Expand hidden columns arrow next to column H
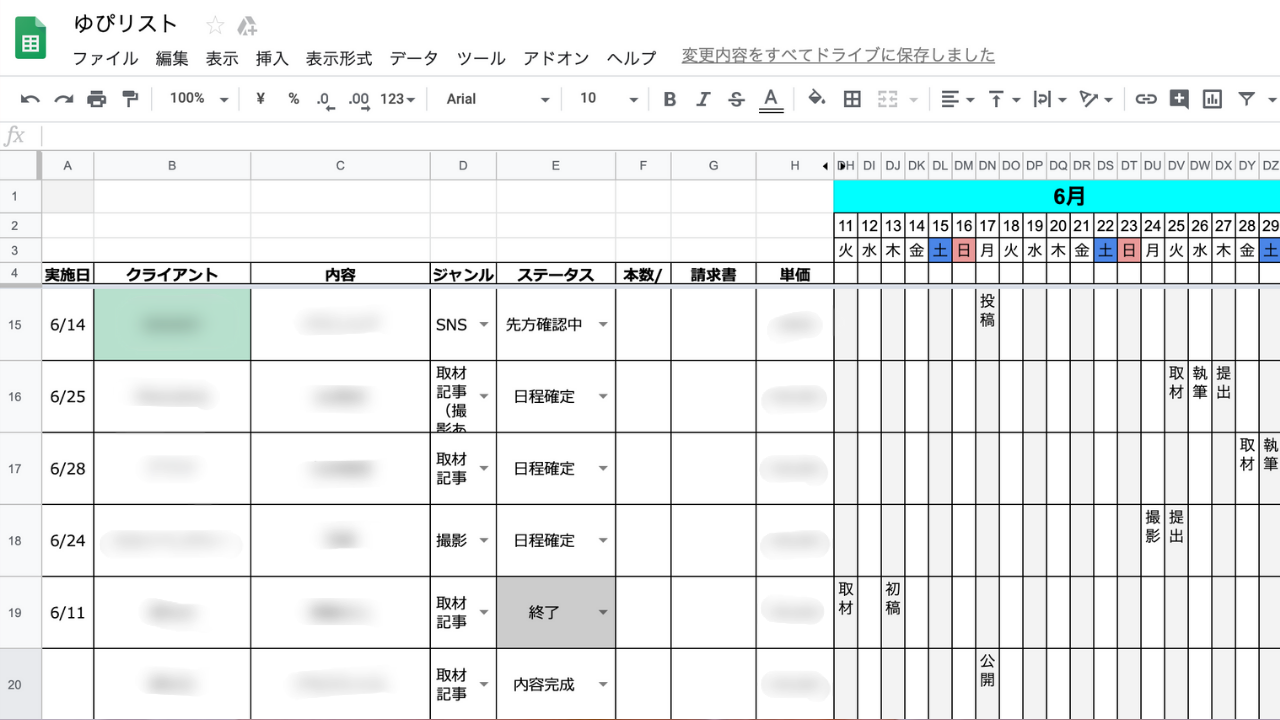The height and width of the screenshot is (720, 1280). (826, 166)
